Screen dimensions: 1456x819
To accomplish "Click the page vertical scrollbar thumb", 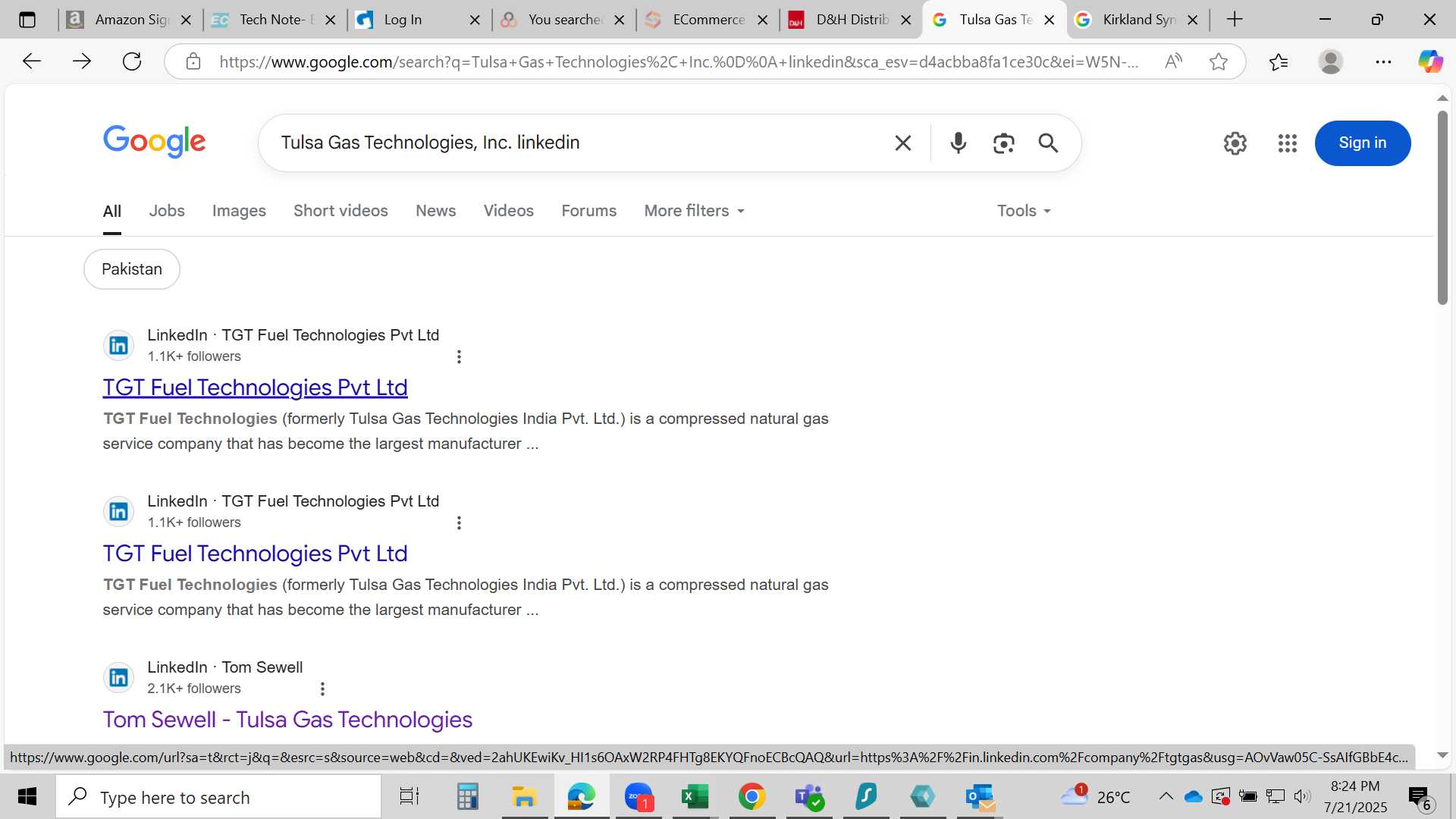I will point(1442,209).
